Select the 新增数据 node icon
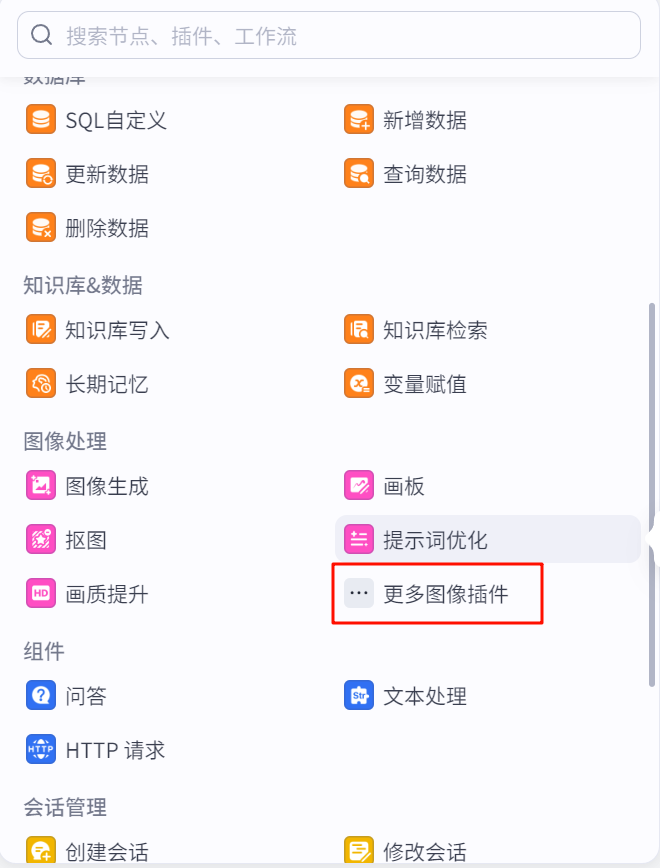Screen dimensions: 660x868 click(359, 121)
